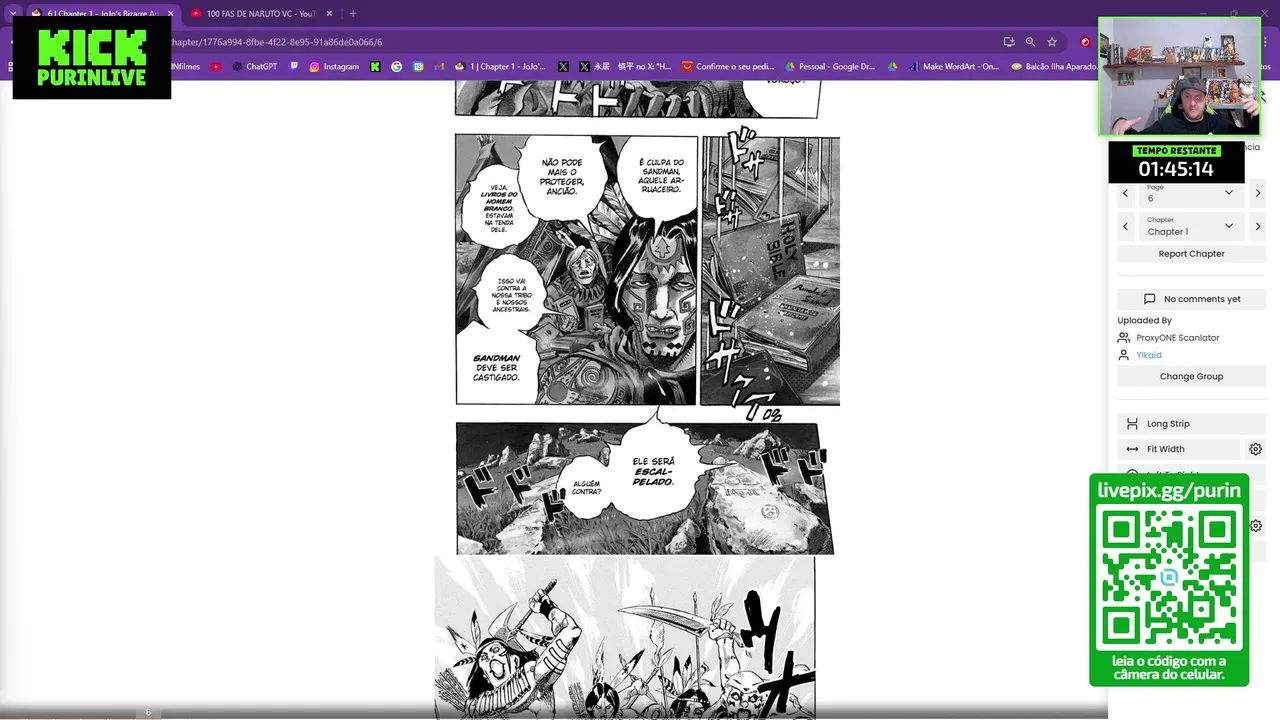
Task: Click the Change Group button
Action: pos(1191,376)
